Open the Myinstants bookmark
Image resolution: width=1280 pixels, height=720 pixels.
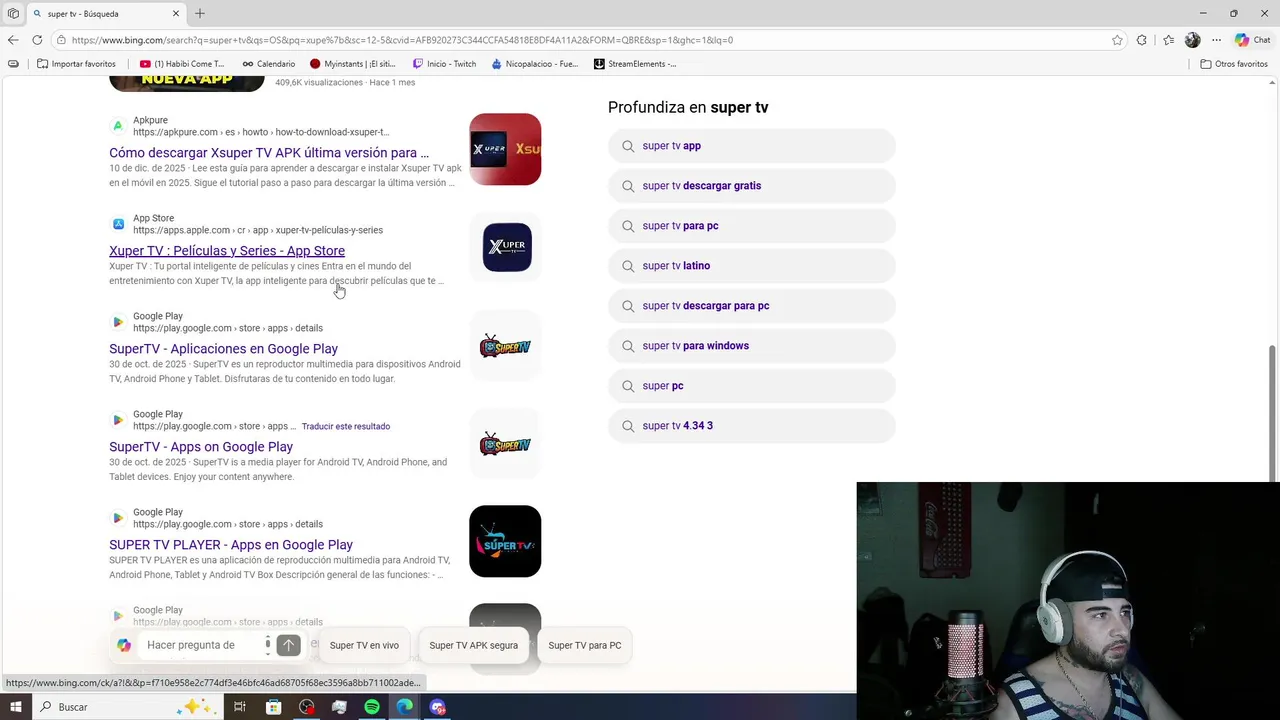pyautogui.click(x=352, y=63)
